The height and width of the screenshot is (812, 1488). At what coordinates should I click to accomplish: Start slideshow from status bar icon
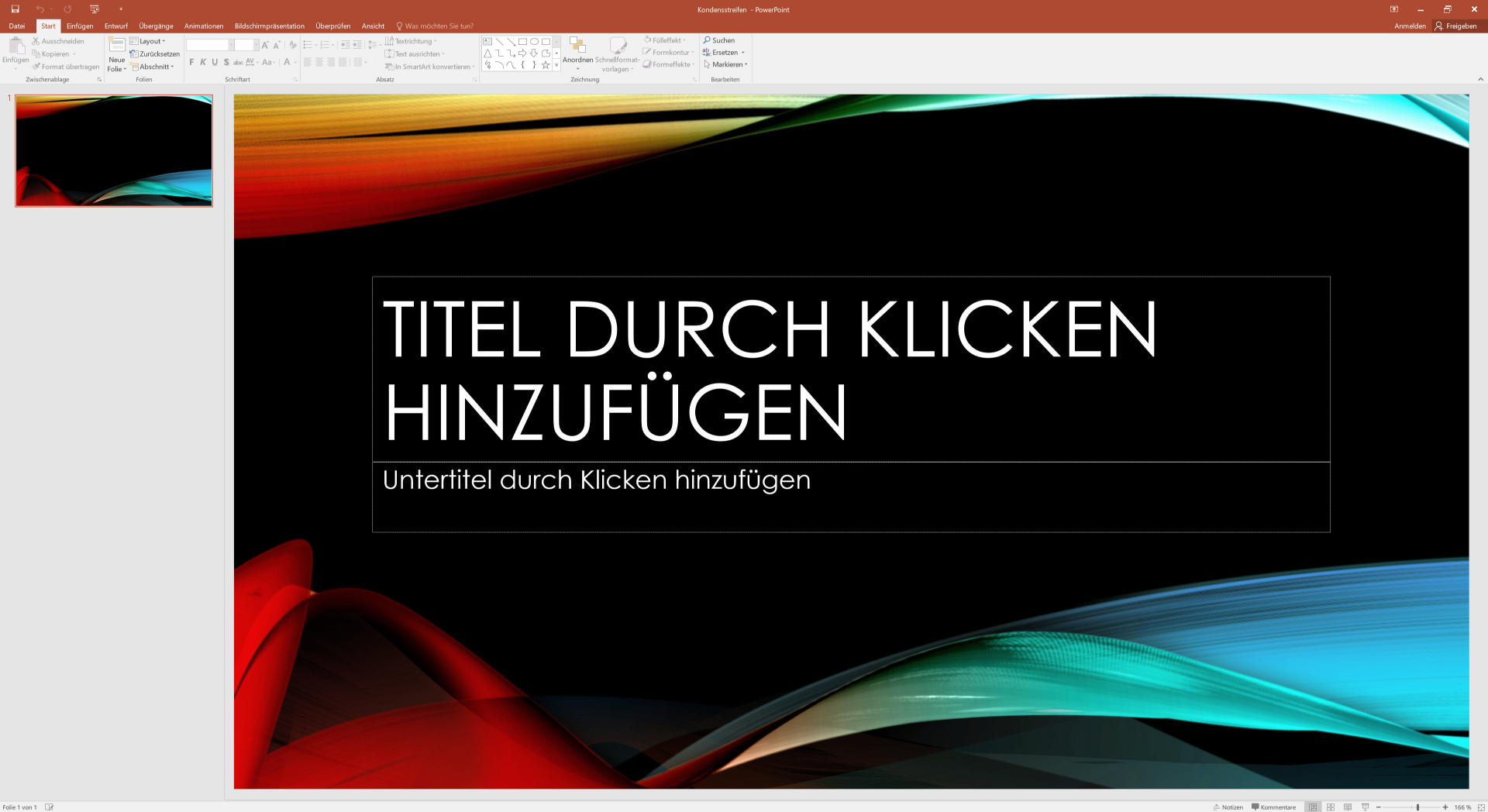point(1366,807)
